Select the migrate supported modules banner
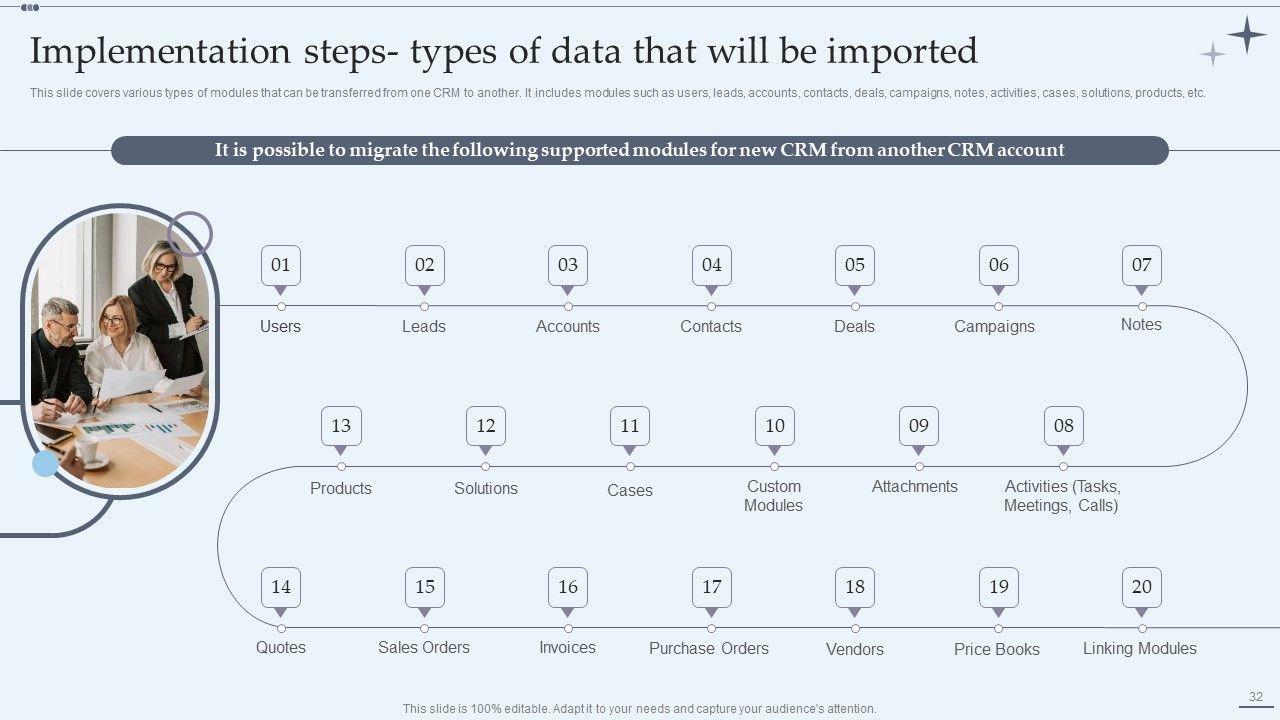The image size is (1280, 720). [639, 151]
